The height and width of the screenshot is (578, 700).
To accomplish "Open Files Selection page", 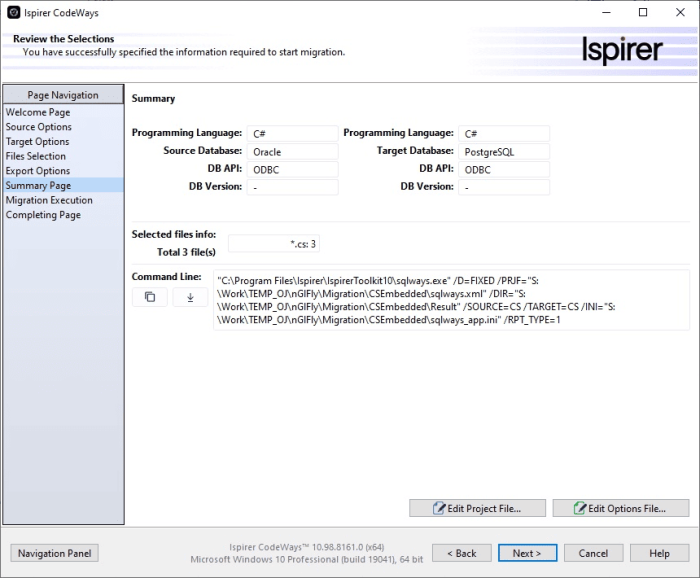I will click(36, 156).
